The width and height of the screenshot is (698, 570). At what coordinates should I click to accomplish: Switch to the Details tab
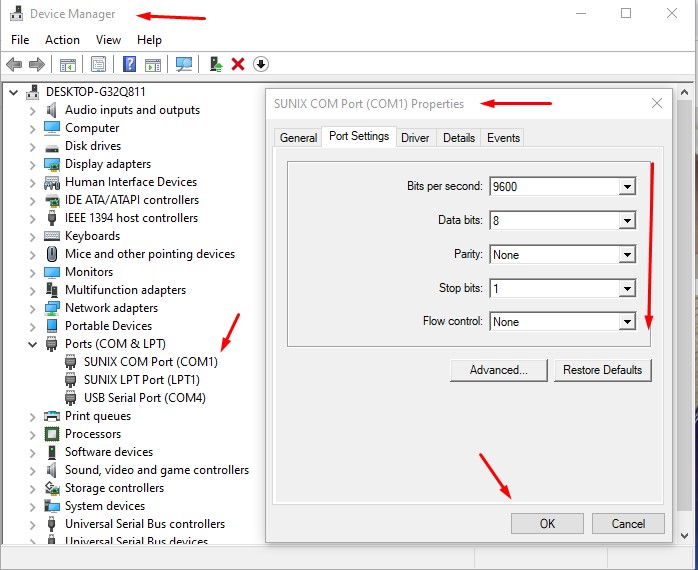[x=459, y=138]
